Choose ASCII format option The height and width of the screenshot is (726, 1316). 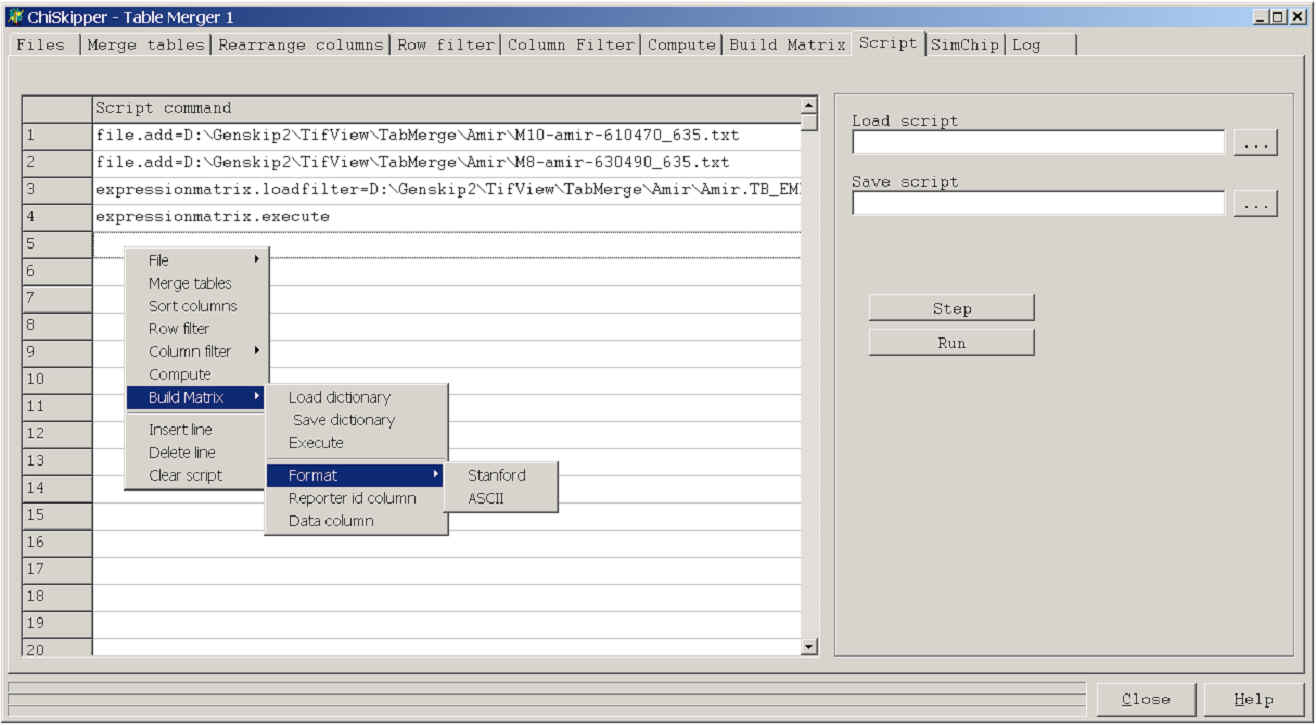(486, 498)
